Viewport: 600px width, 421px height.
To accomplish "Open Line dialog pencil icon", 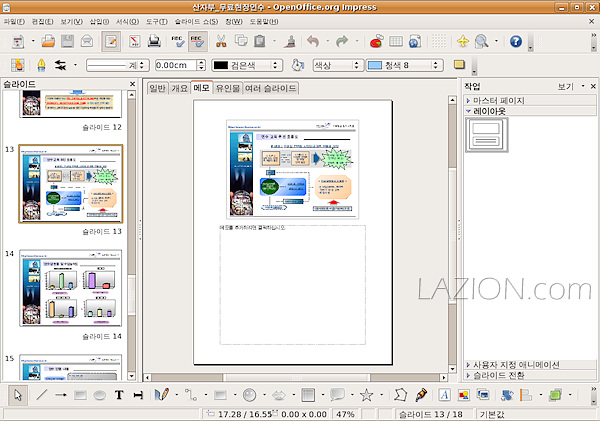I will coord(41,65).
